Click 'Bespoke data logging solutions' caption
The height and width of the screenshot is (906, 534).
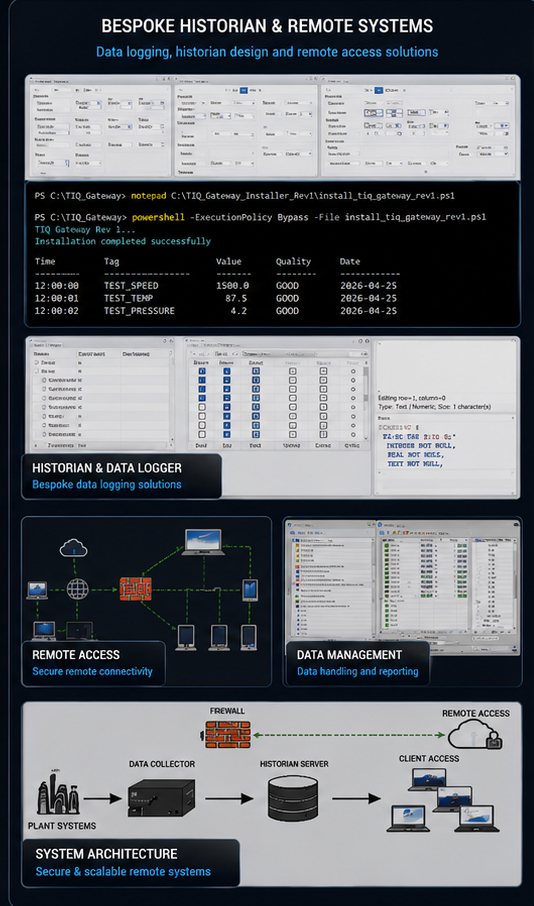pyautogui.click(x=107, y=484)
